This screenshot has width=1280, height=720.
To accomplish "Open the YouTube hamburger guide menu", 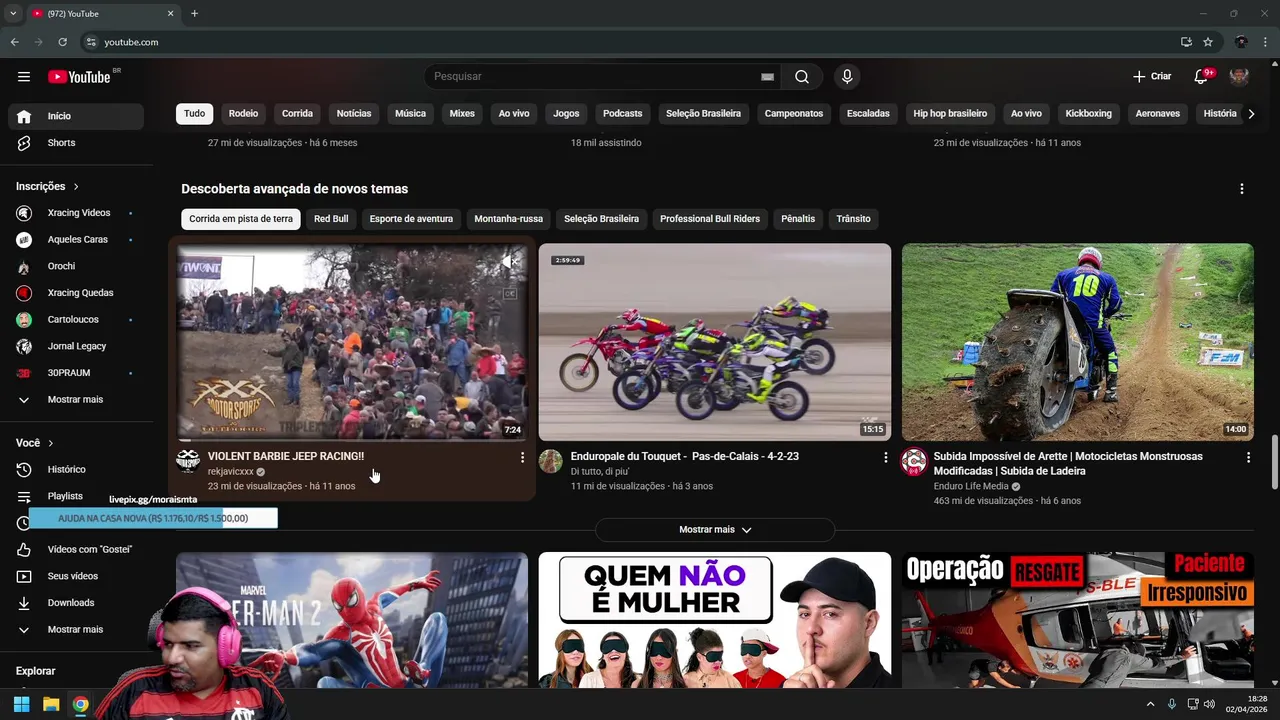I will click(x=24, y=77).
